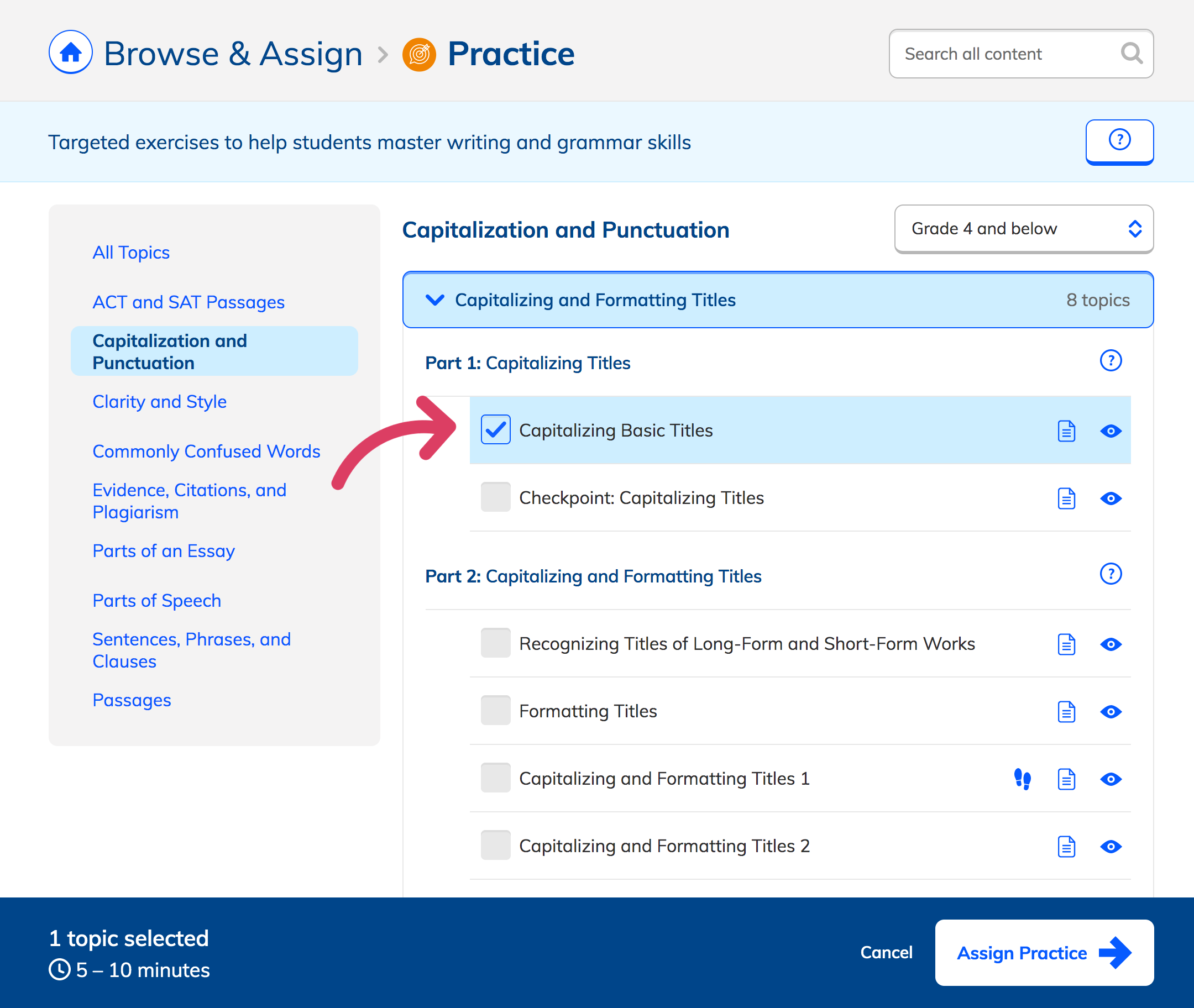1194x1008 pixels.
Task: Collapse Capitalizing and Formatting Titles section
Action: click(x=778, y=300)
